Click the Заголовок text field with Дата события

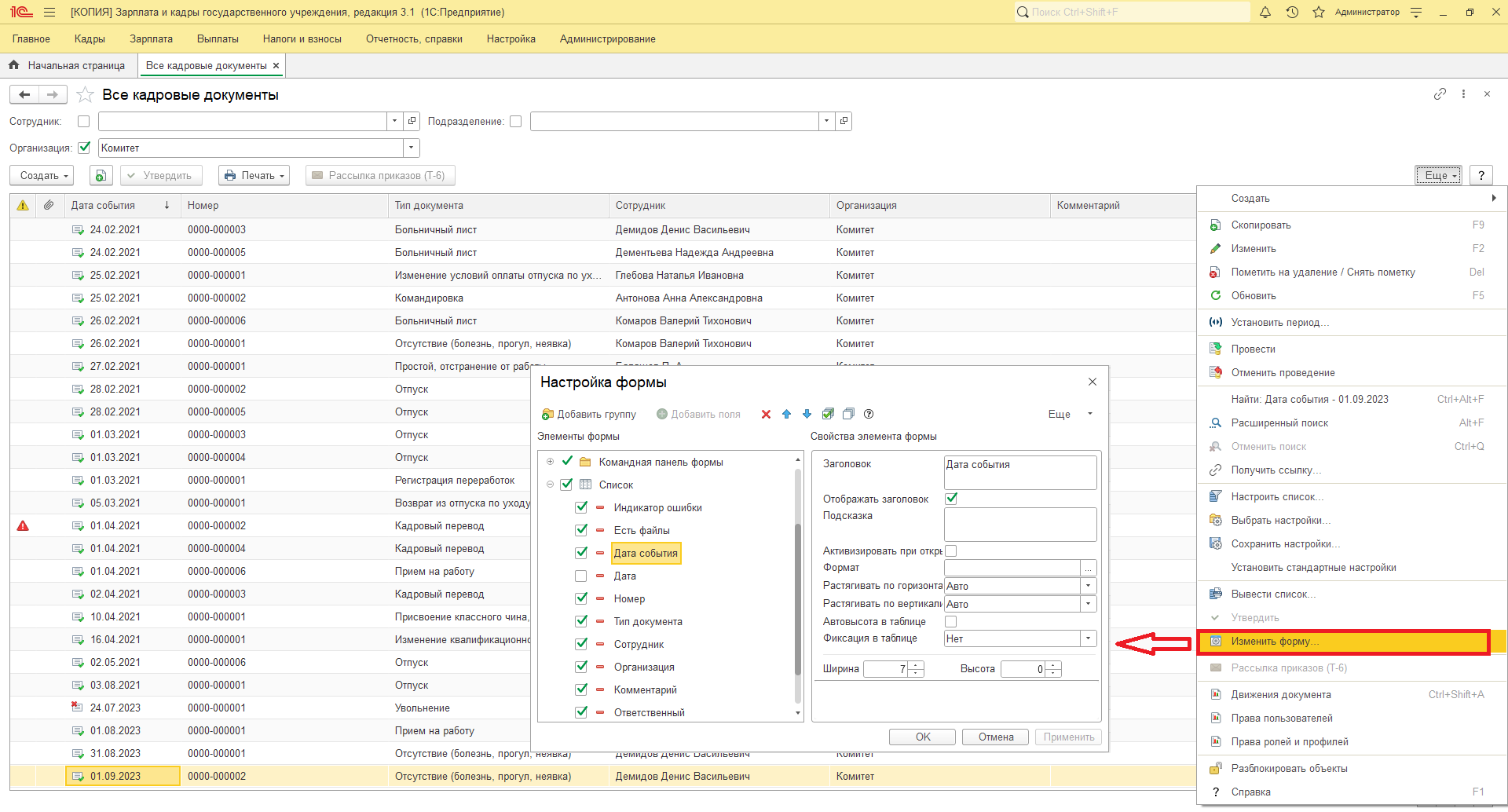pyautogui.click(x=1020, y=473)
